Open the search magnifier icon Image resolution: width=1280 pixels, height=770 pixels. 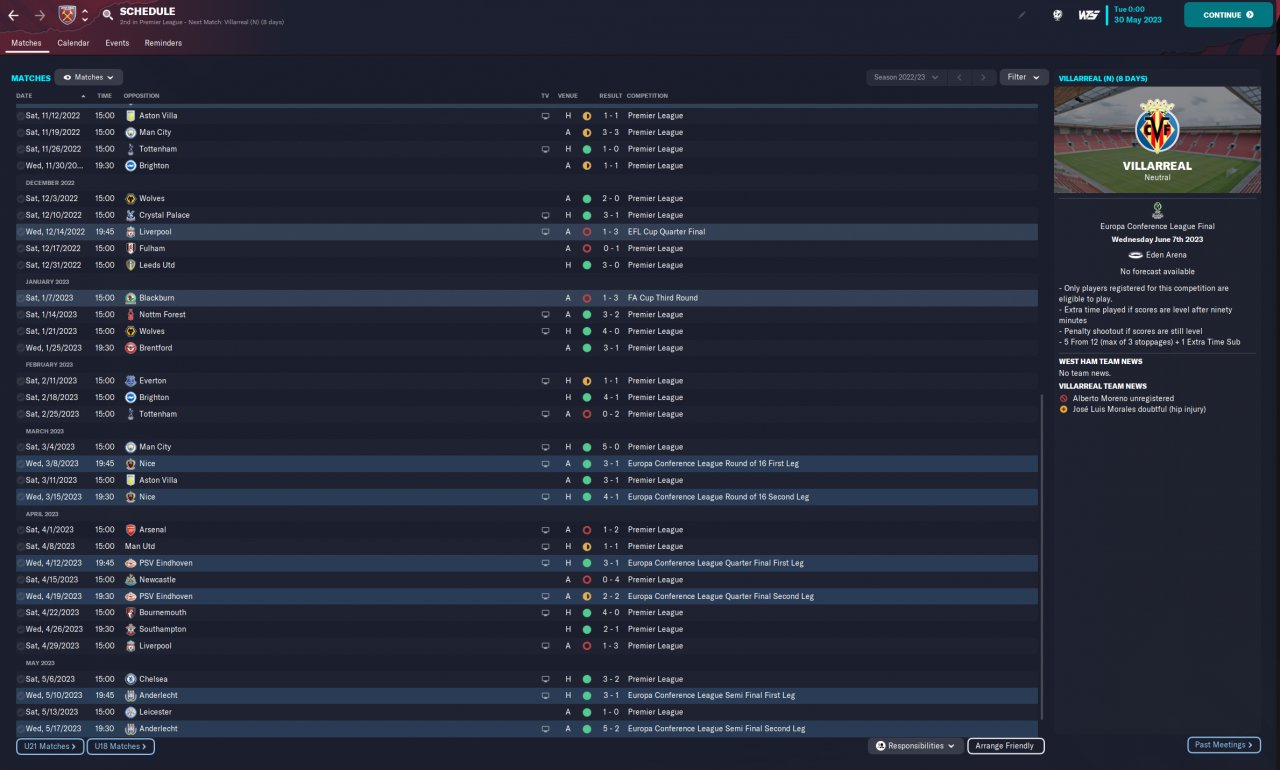tap(107, 15)
